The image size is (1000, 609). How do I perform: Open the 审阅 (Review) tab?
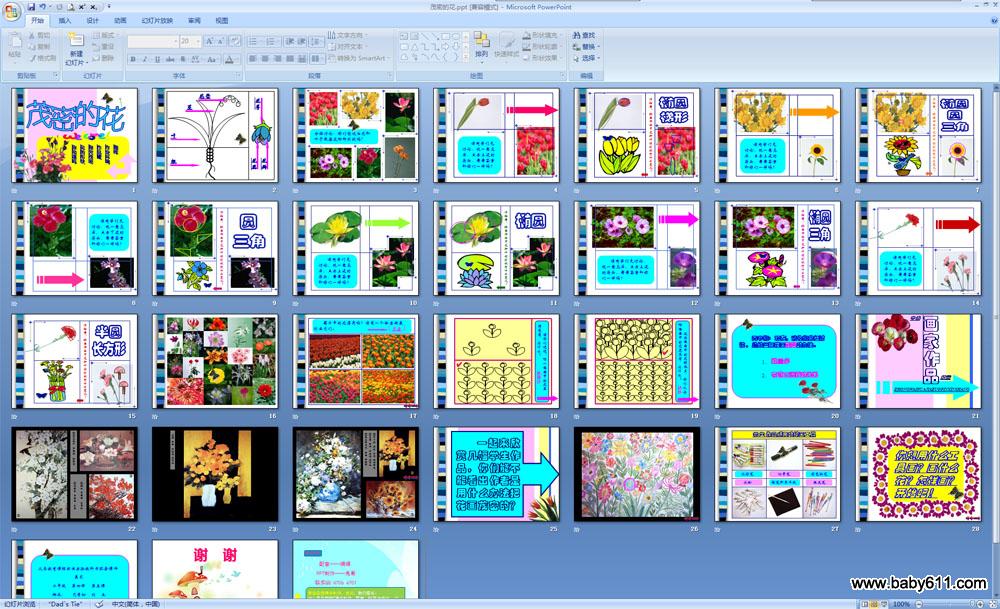pos(195,20)
